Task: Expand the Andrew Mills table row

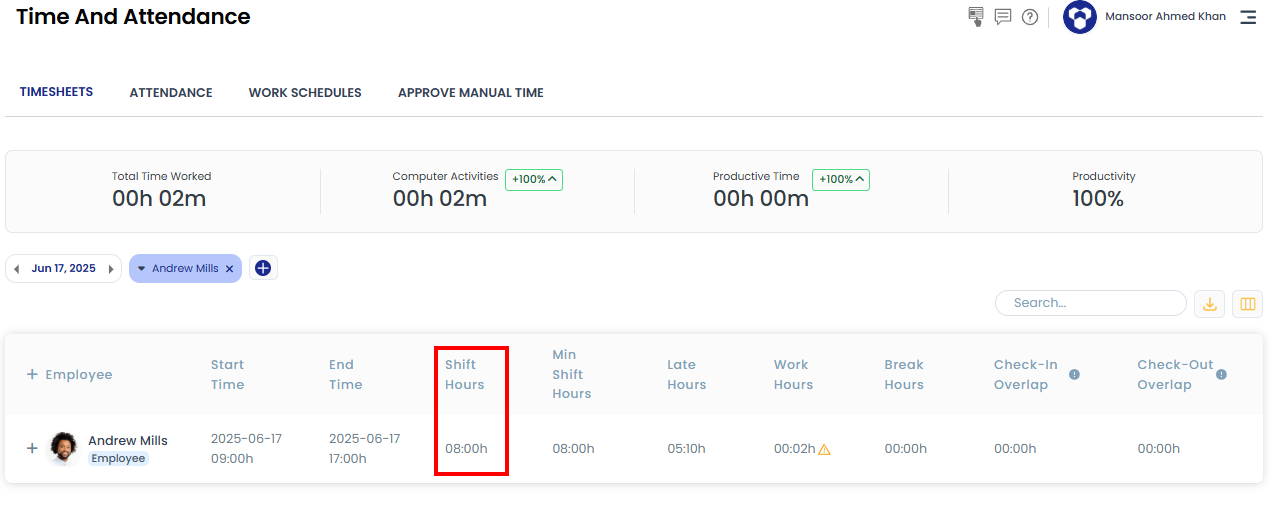Action: point(32,449)
